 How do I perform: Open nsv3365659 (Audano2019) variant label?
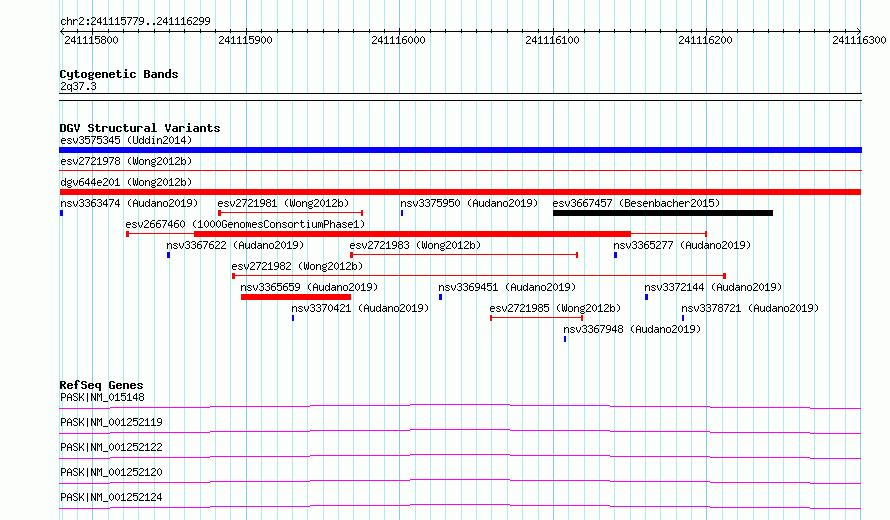[x=309, y=287]
